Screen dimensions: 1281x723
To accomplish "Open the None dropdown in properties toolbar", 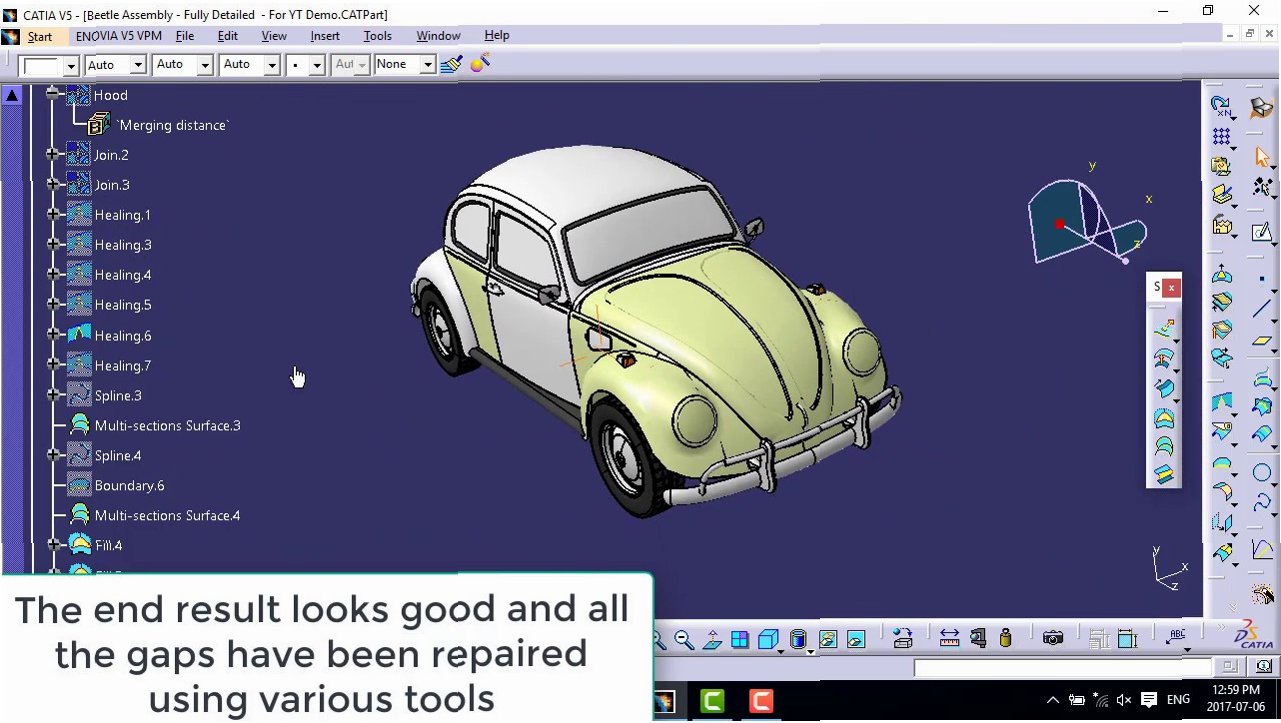I will (x=404, y=64).
